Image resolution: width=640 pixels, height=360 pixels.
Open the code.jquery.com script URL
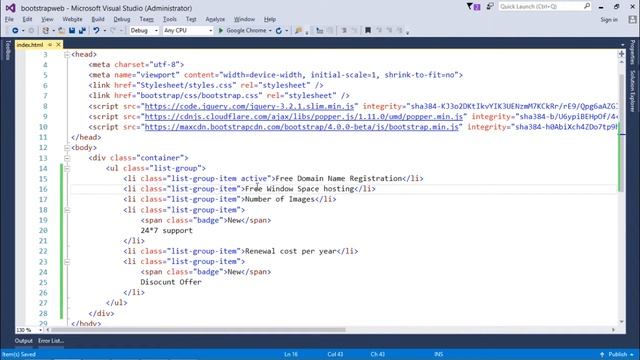[249, 106]
